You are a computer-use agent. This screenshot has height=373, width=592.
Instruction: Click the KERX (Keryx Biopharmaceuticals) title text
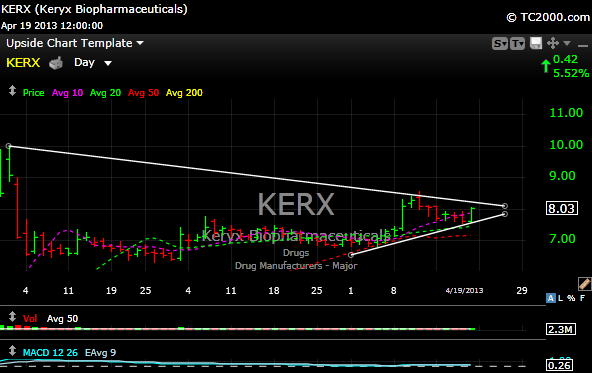tap(94, 9)
